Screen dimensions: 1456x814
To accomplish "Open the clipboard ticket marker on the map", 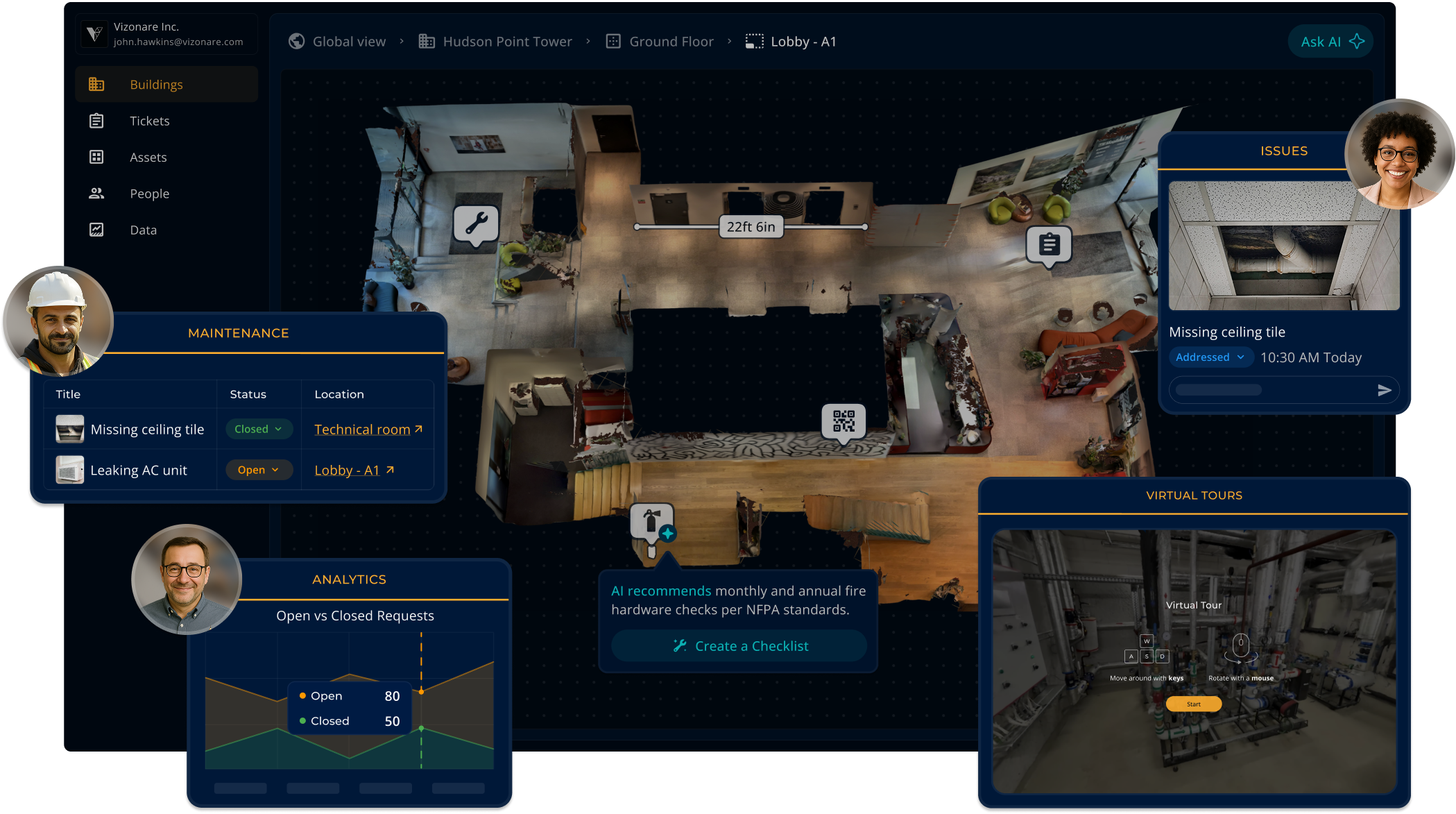I will (x=1050, y=245).
